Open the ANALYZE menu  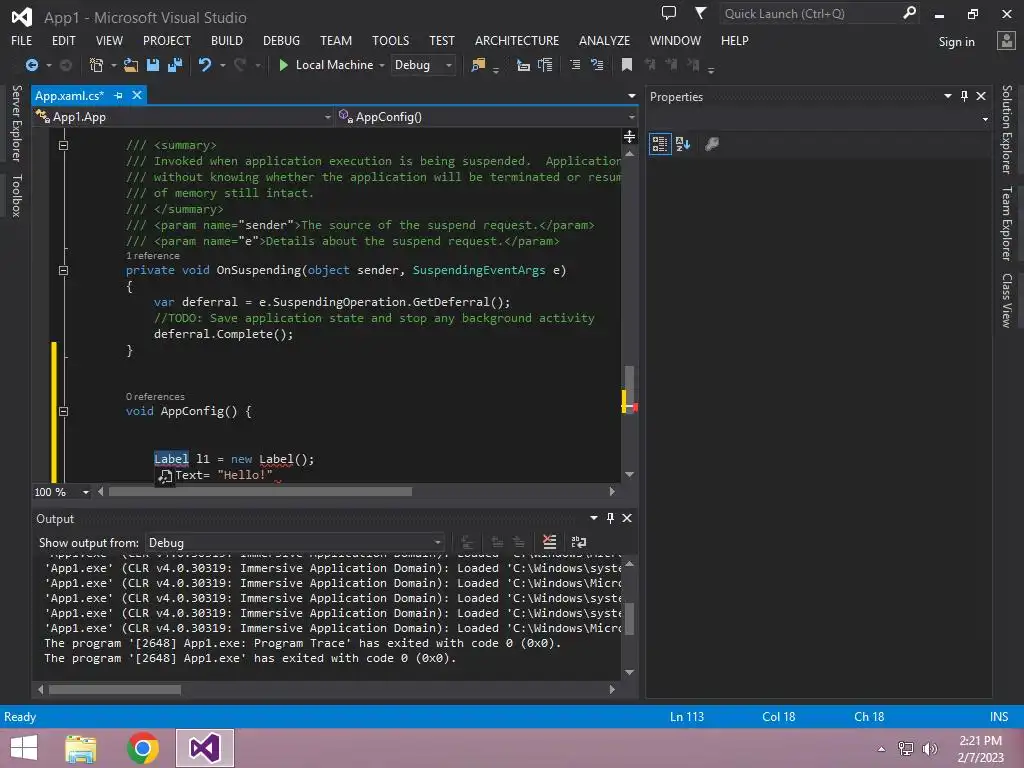(x=604, y=40)
